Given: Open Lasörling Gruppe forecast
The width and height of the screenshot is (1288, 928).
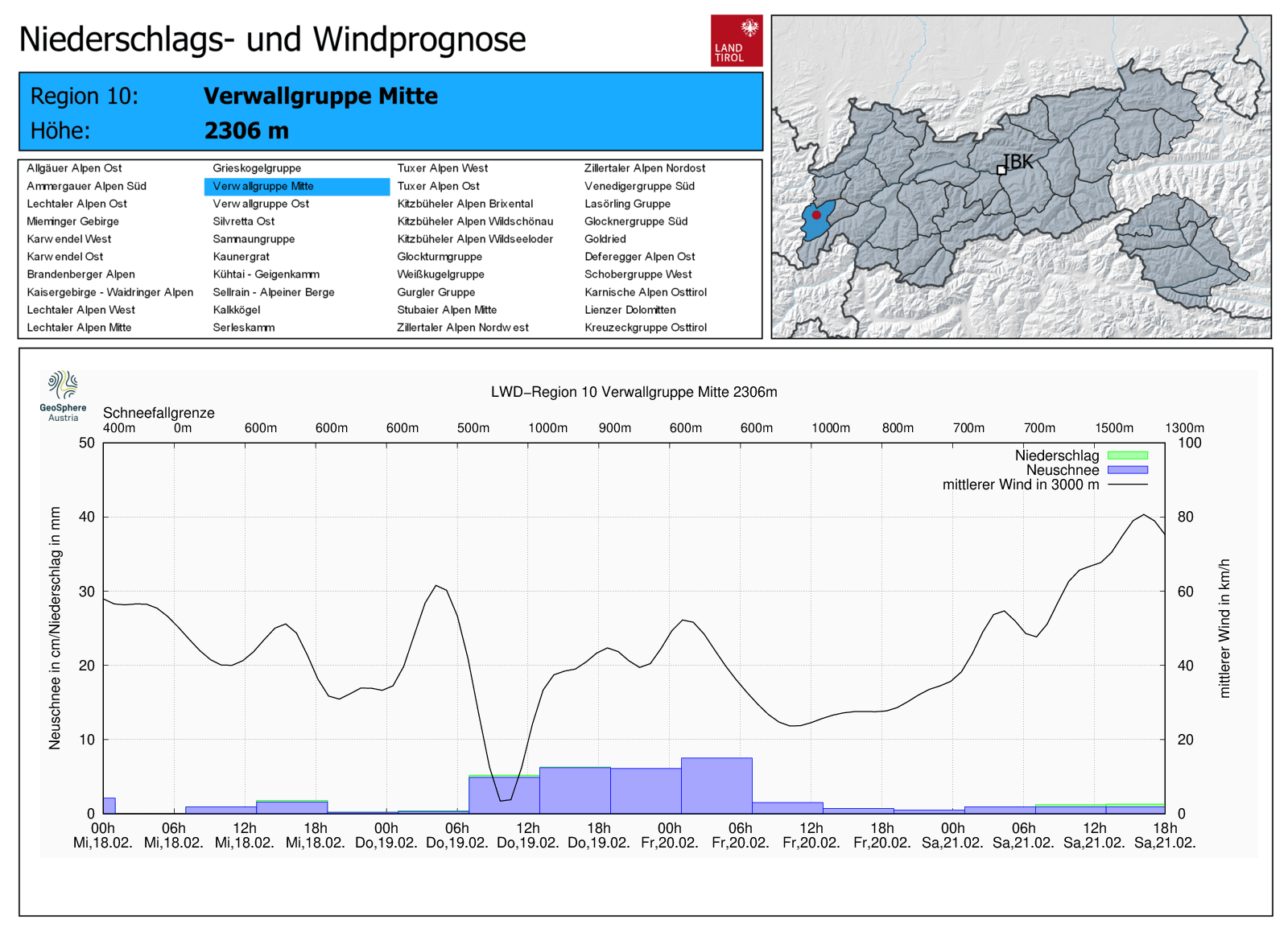Looking at the screenshot, I should pos(627,204).
